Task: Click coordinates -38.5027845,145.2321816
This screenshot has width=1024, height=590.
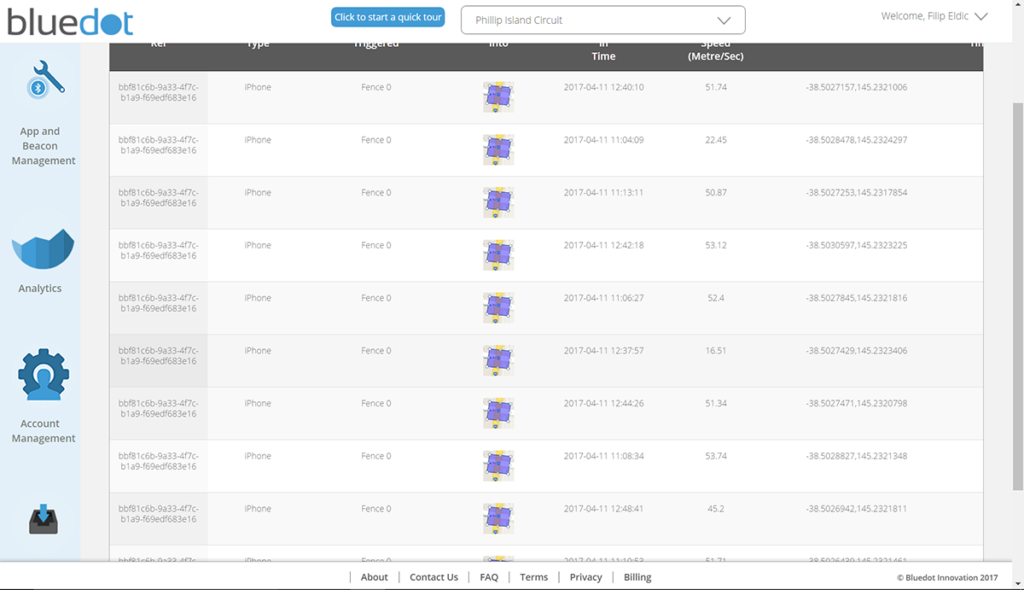Action: pyautogui.click(x=856, y=298)
